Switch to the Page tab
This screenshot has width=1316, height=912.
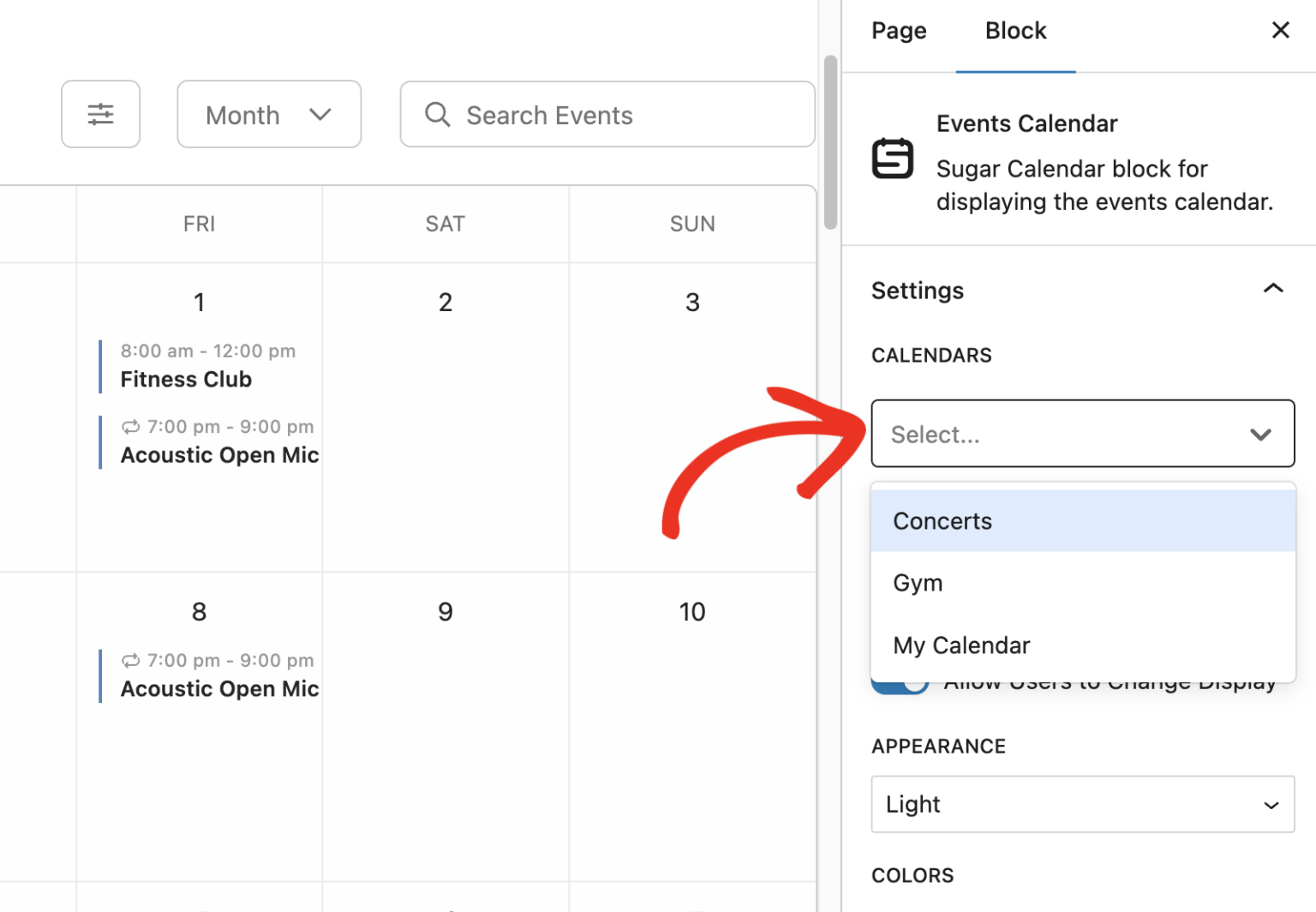898,30
